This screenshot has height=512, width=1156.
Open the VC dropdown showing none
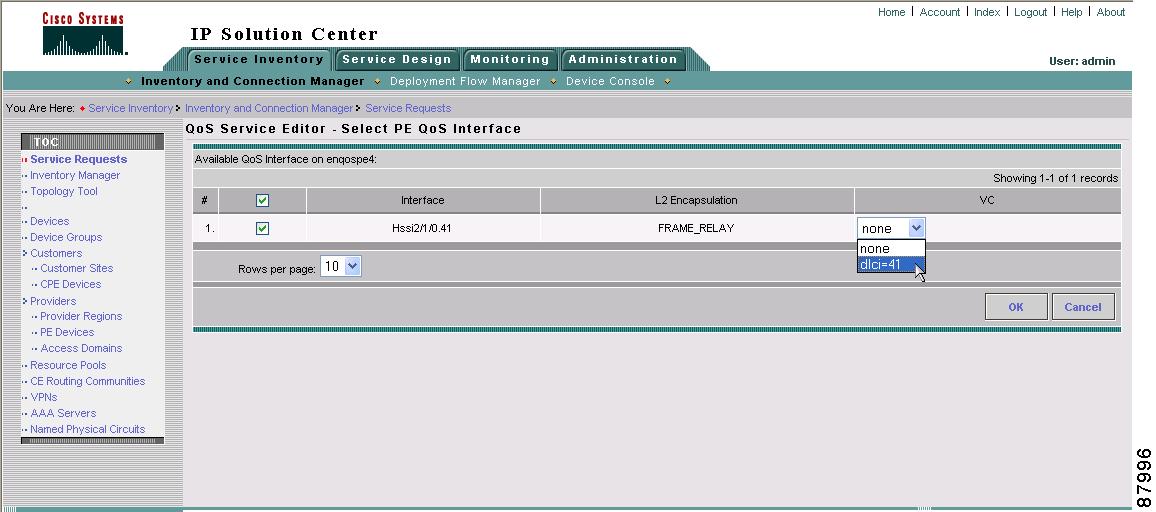(x=891, y=228)
